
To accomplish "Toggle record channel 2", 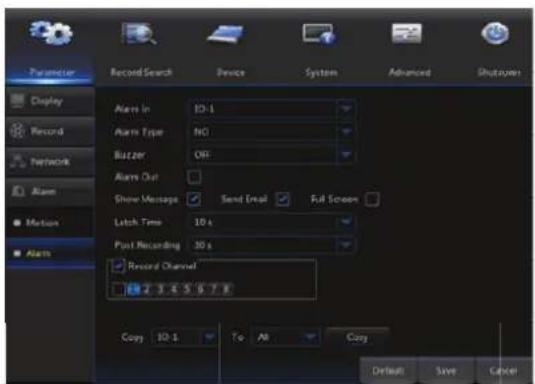I will pyautogui.click(x=147, y=289).
